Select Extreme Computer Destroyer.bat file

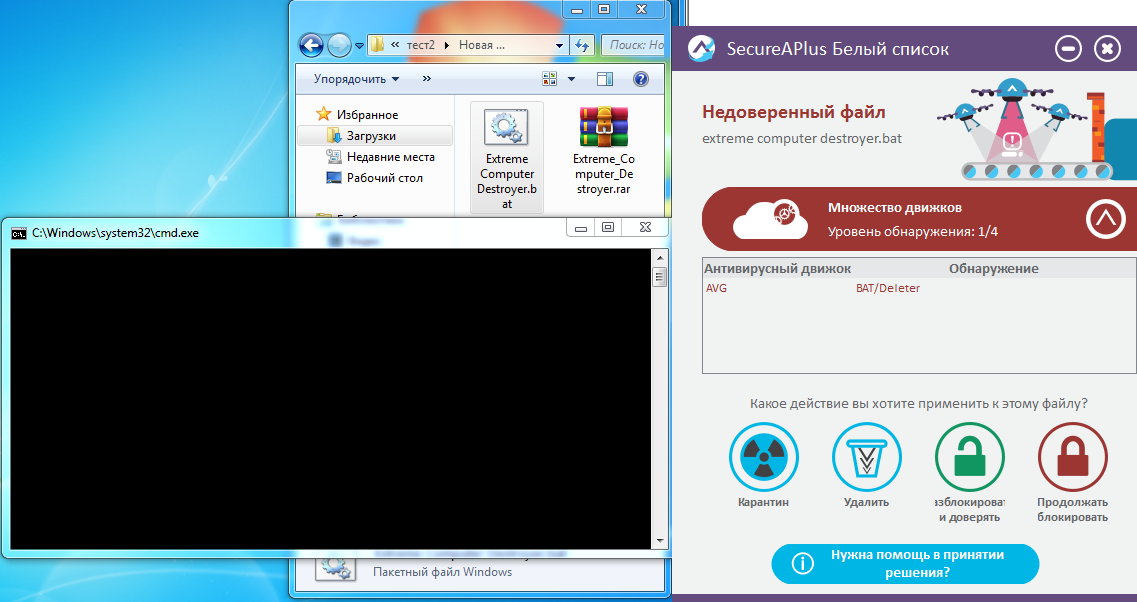click(507, 158)
